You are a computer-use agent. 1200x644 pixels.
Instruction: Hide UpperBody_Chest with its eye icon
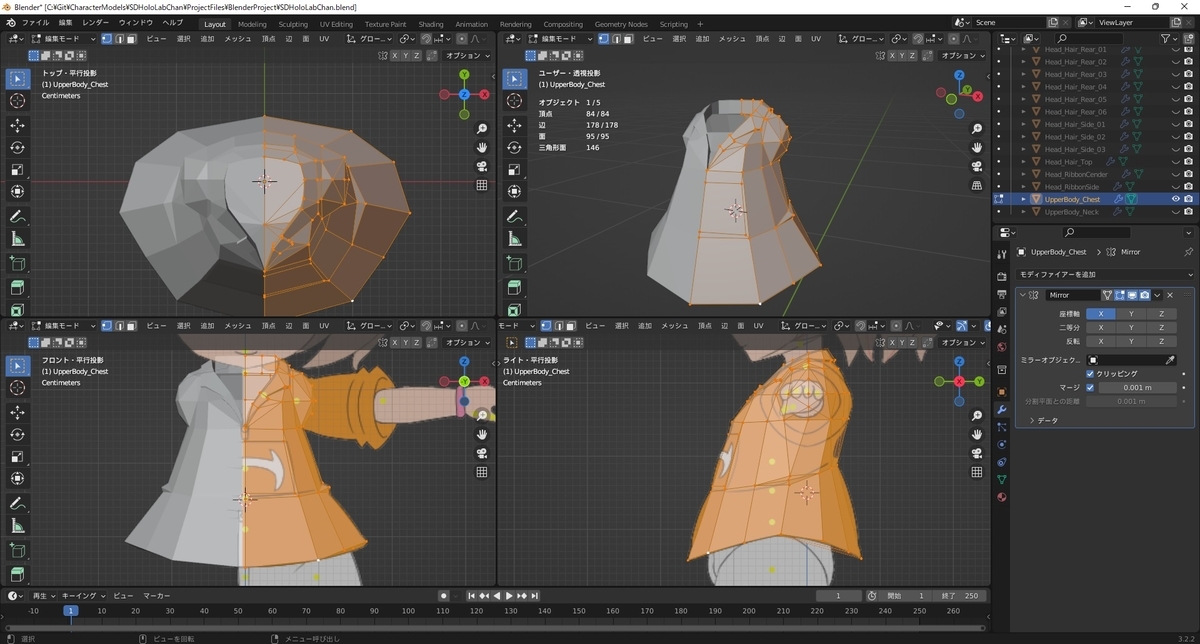coord(1175,199)
